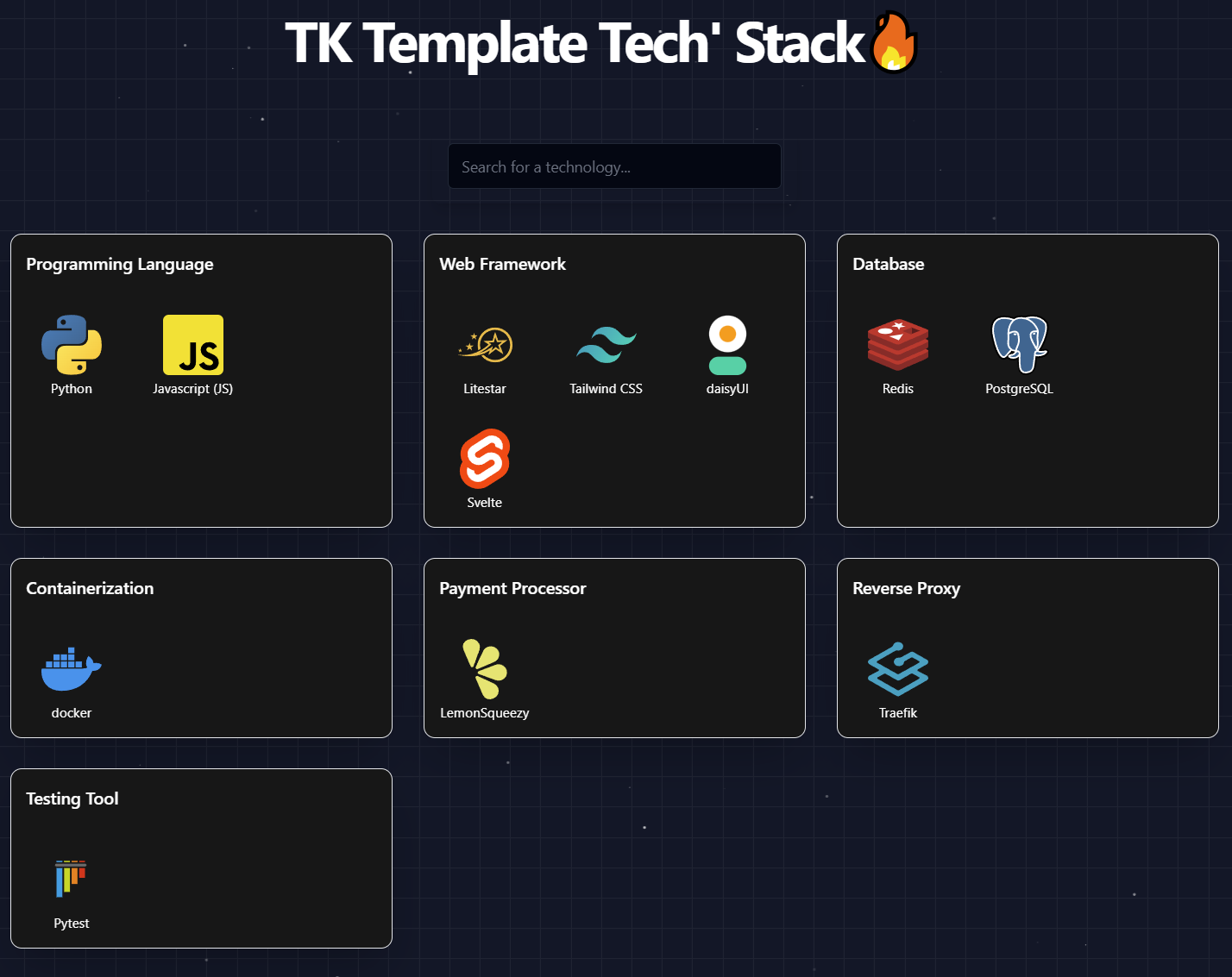1232x977 pixels.
Task: Click the "Containerization" card heading
Action: point(90,589)
